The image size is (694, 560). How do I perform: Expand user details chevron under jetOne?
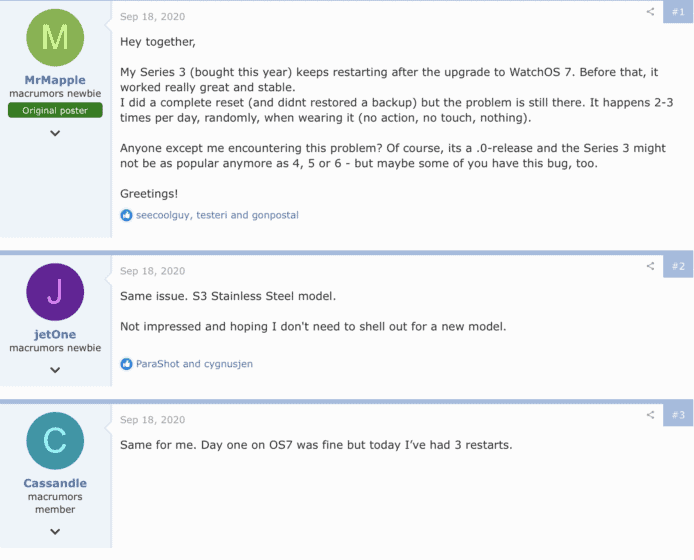coord(55,370)
